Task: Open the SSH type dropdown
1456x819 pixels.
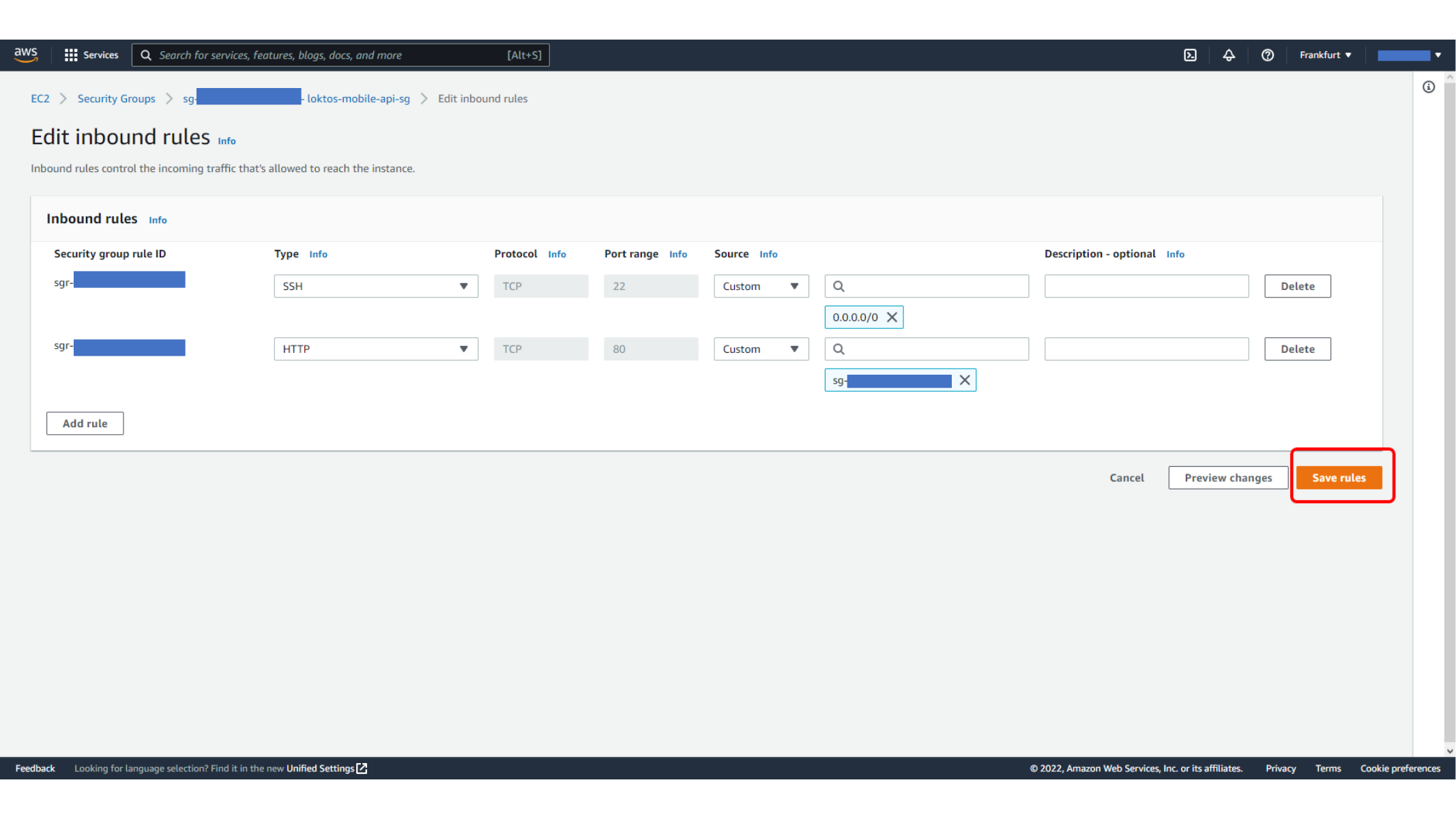Action: [376, 286]
